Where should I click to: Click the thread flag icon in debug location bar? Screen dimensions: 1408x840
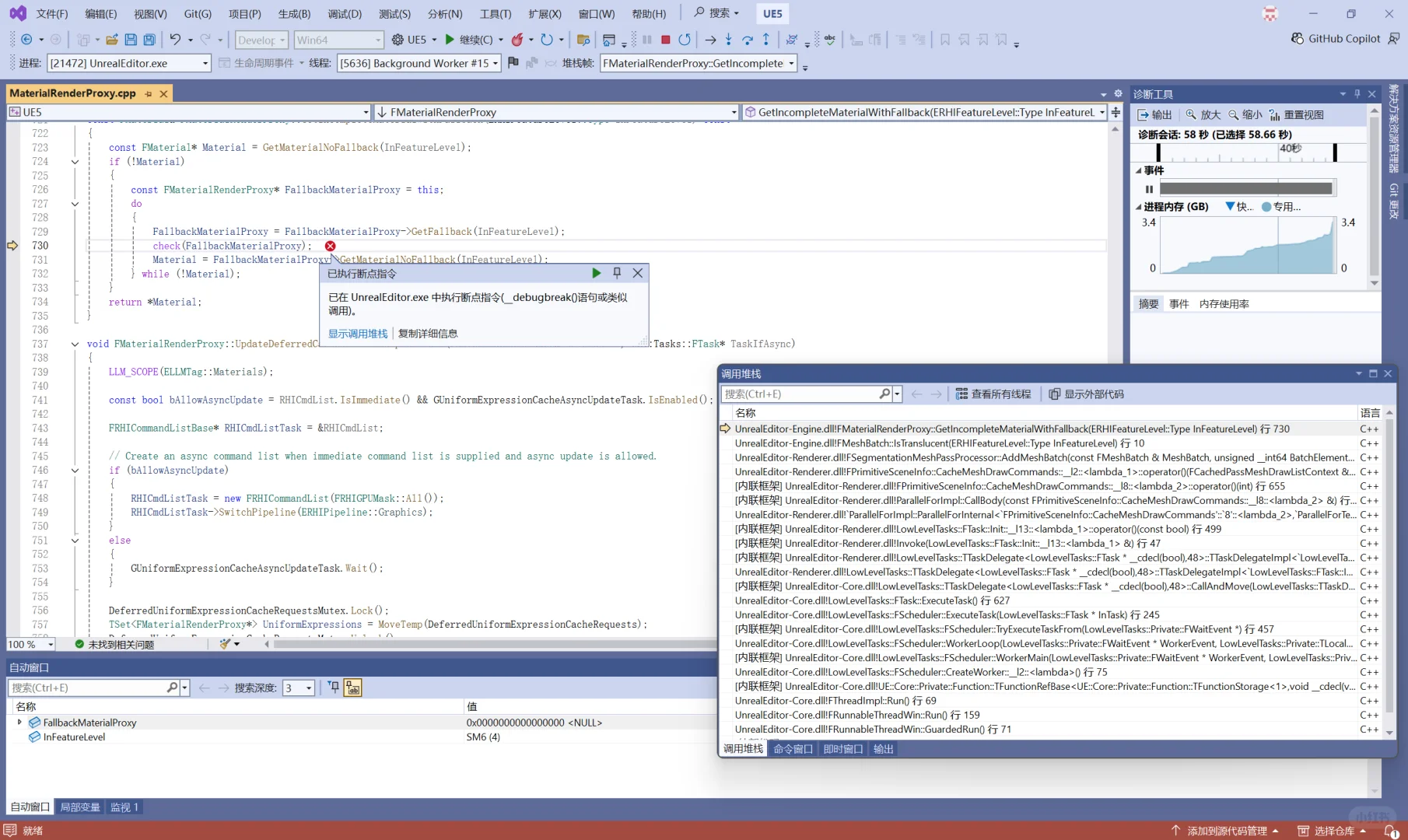click(x=513, y=63)
